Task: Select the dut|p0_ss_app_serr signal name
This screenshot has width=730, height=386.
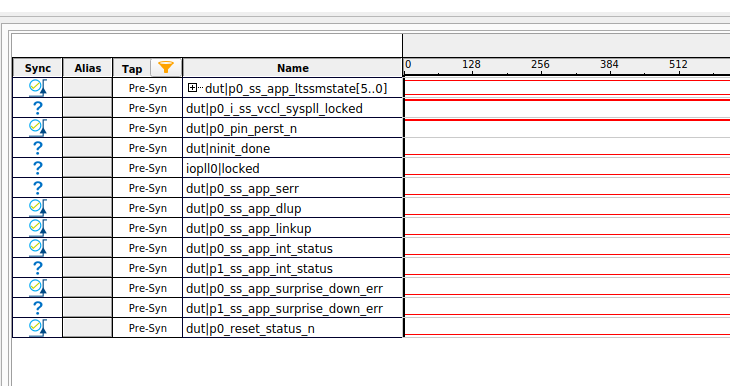Action: tap(243, 189)
